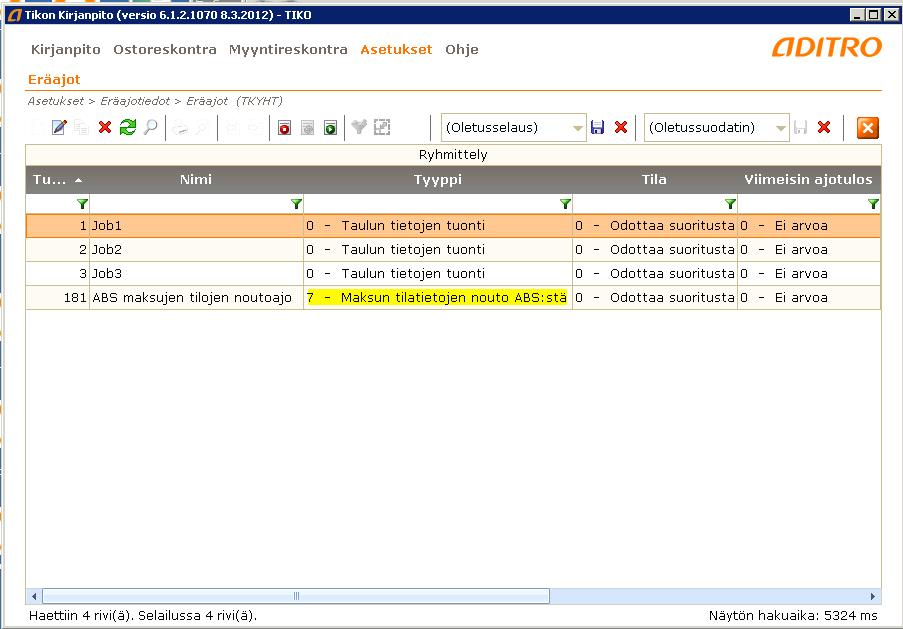The image size is (903, 629).
Task: Select the Job3 row name cell
Action: click(196, 274)
